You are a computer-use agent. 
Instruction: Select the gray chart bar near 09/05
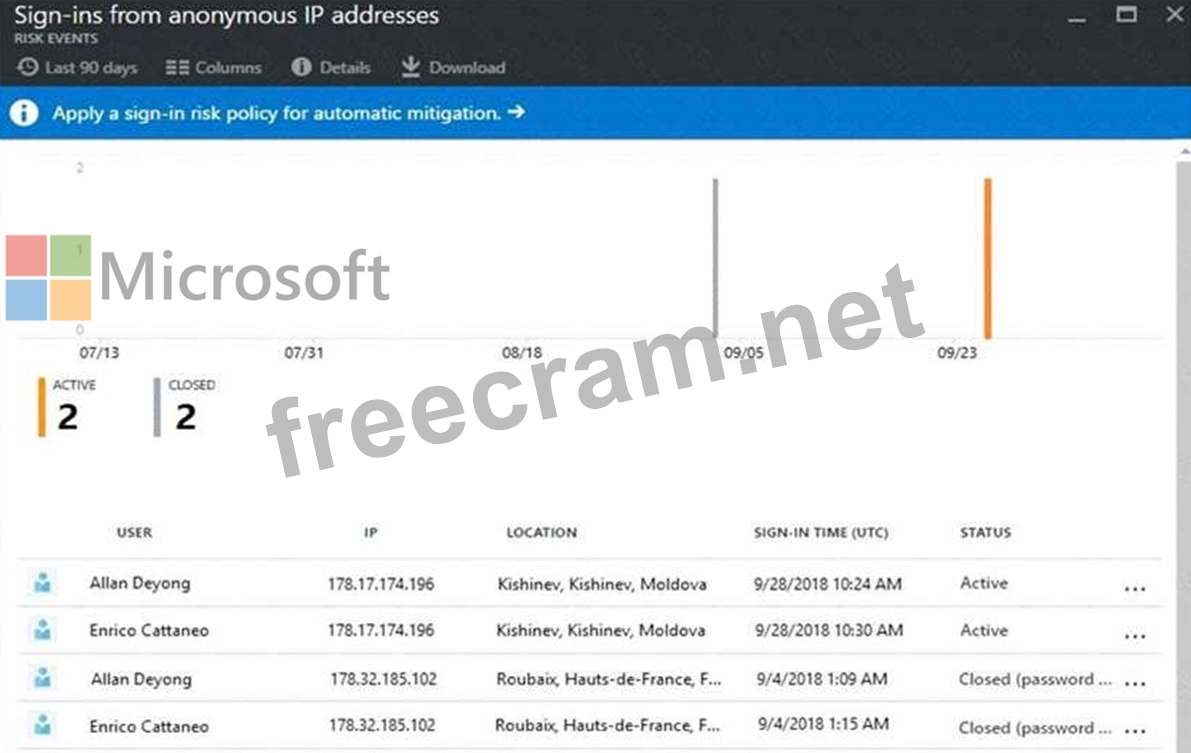coord(716,258)
